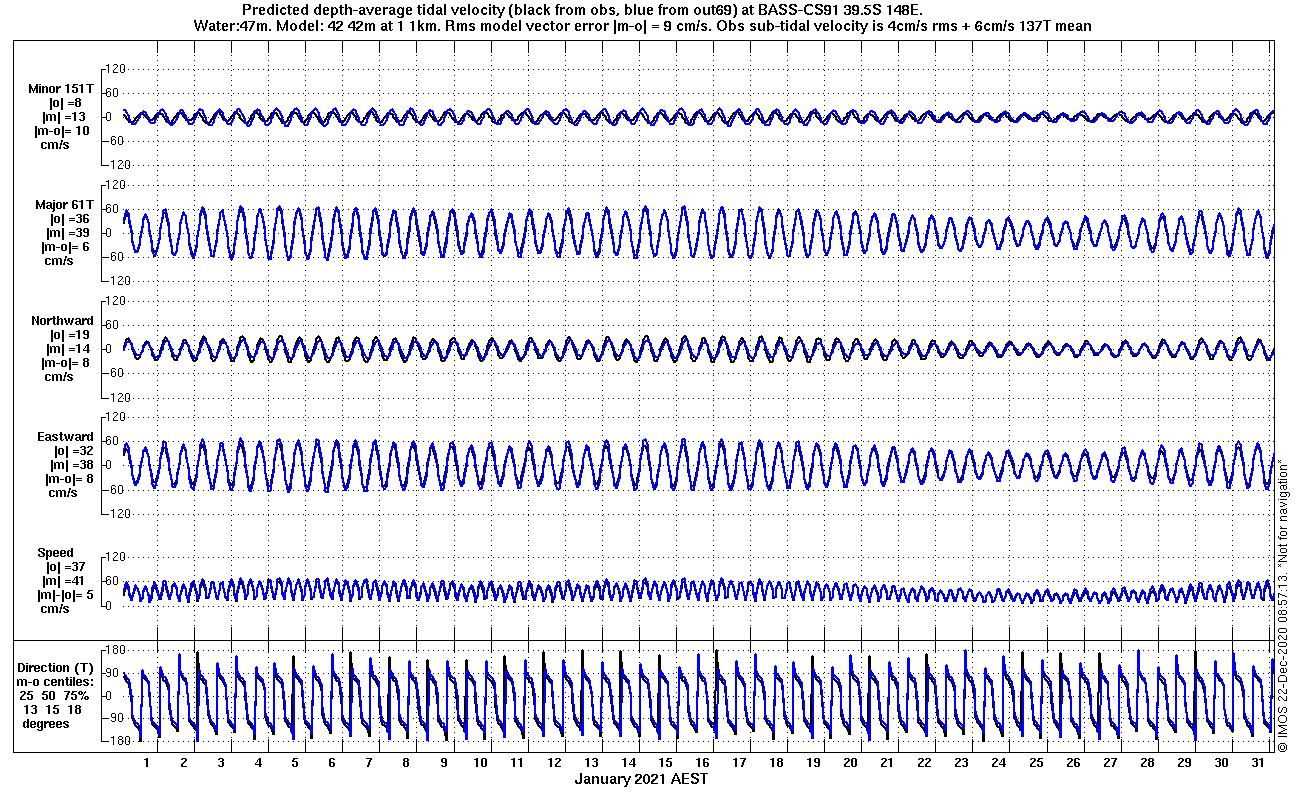This screenshot has width=1300, height=800.
Task: Click the '|m|-|o|= 5' value
Action: (64, 595)
